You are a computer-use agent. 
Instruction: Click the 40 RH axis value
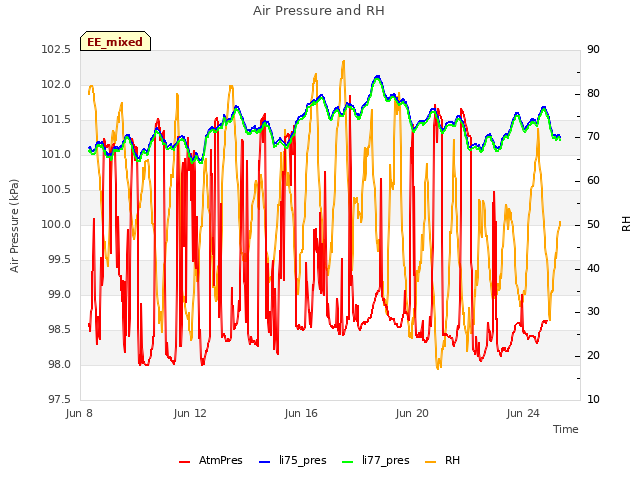[593, 268]
